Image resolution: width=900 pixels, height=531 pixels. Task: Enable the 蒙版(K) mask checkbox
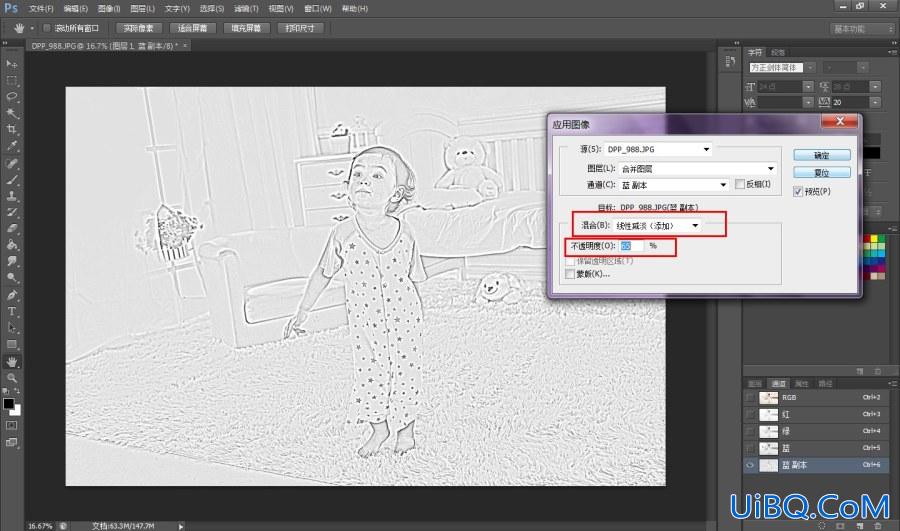point(570,274)
